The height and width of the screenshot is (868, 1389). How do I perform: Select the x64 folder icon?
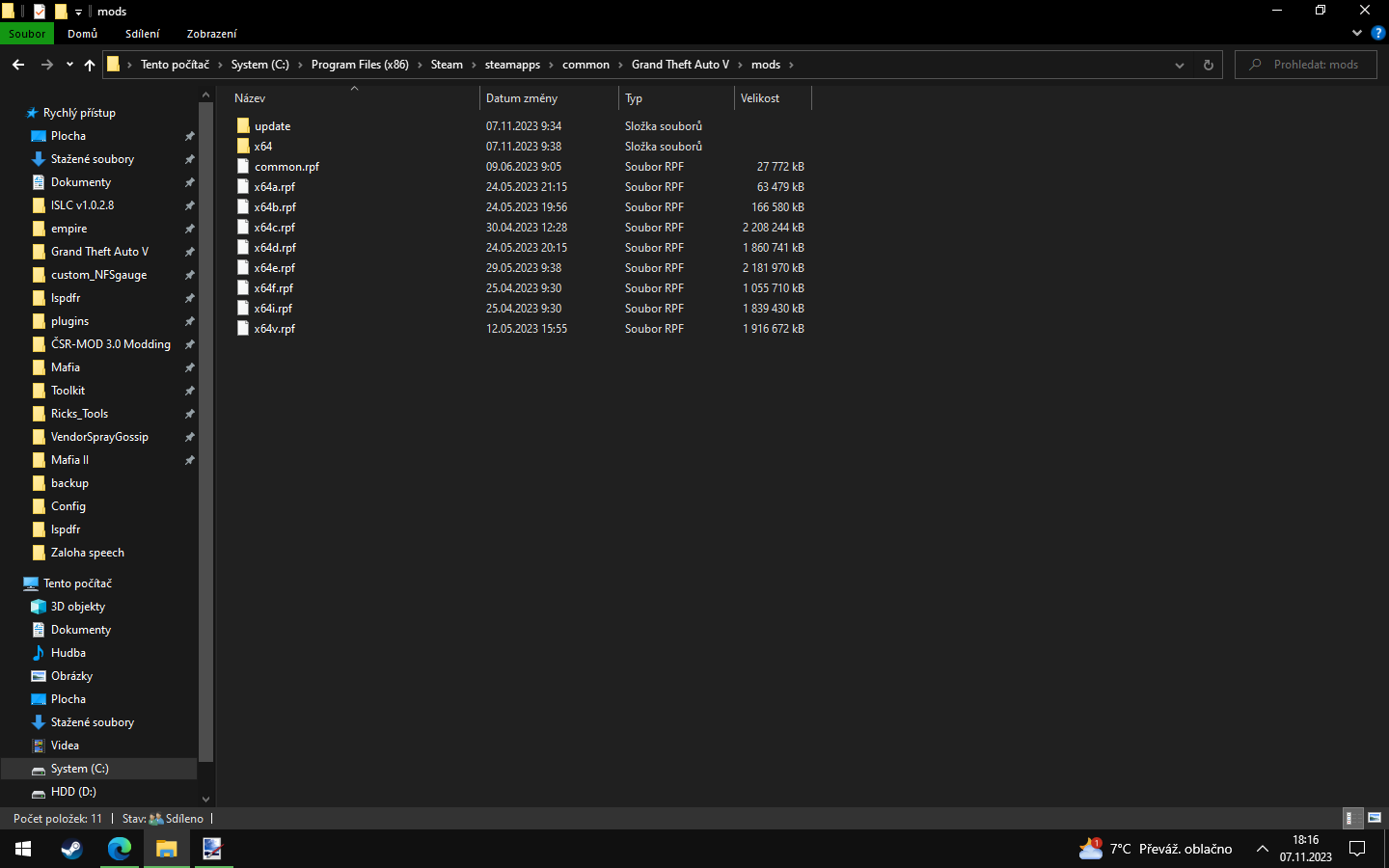click(x=243, y=147)
